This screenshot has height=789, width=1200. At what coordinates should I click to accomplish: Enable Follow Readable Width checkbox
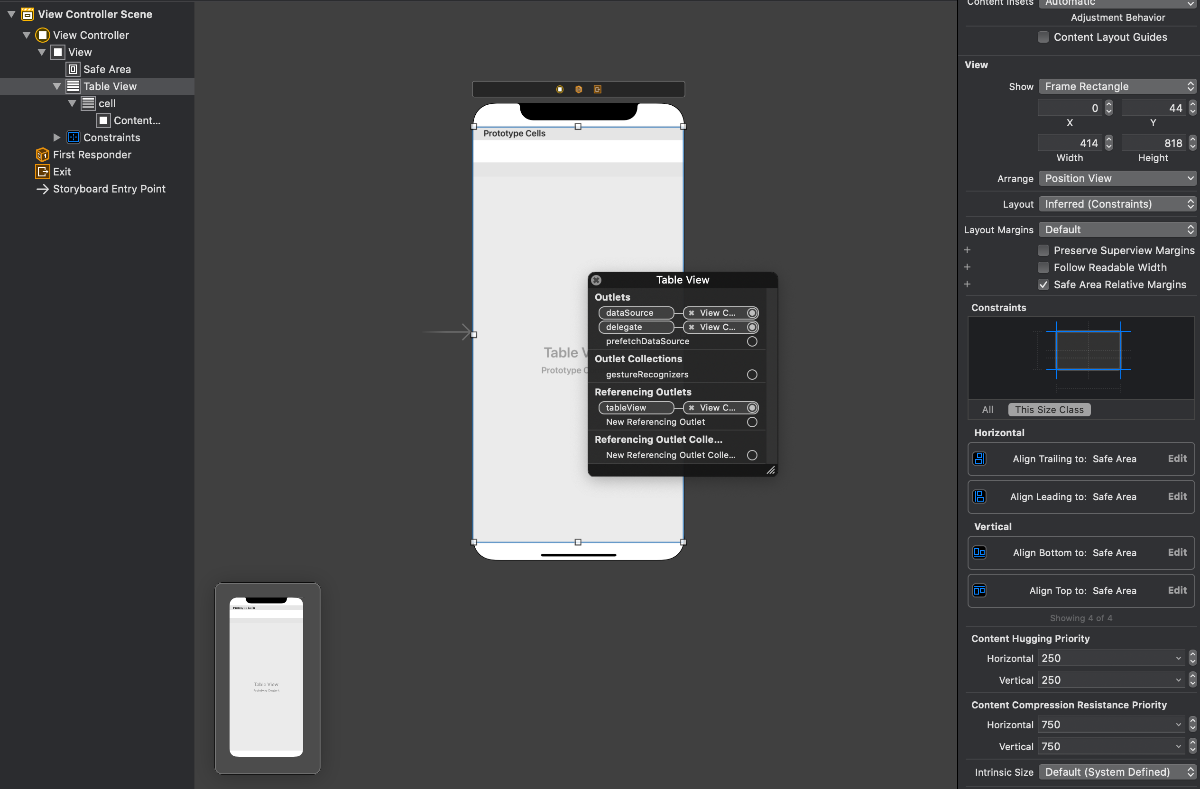[1044, 268]
